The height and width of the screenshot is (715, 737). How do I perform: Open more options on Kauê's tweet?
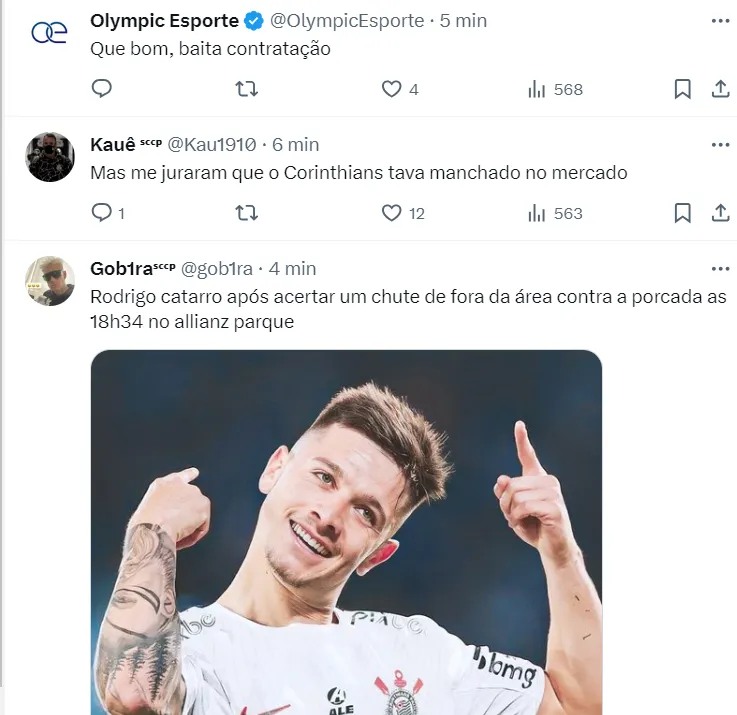pyautogui.click(x=720, y=145)
